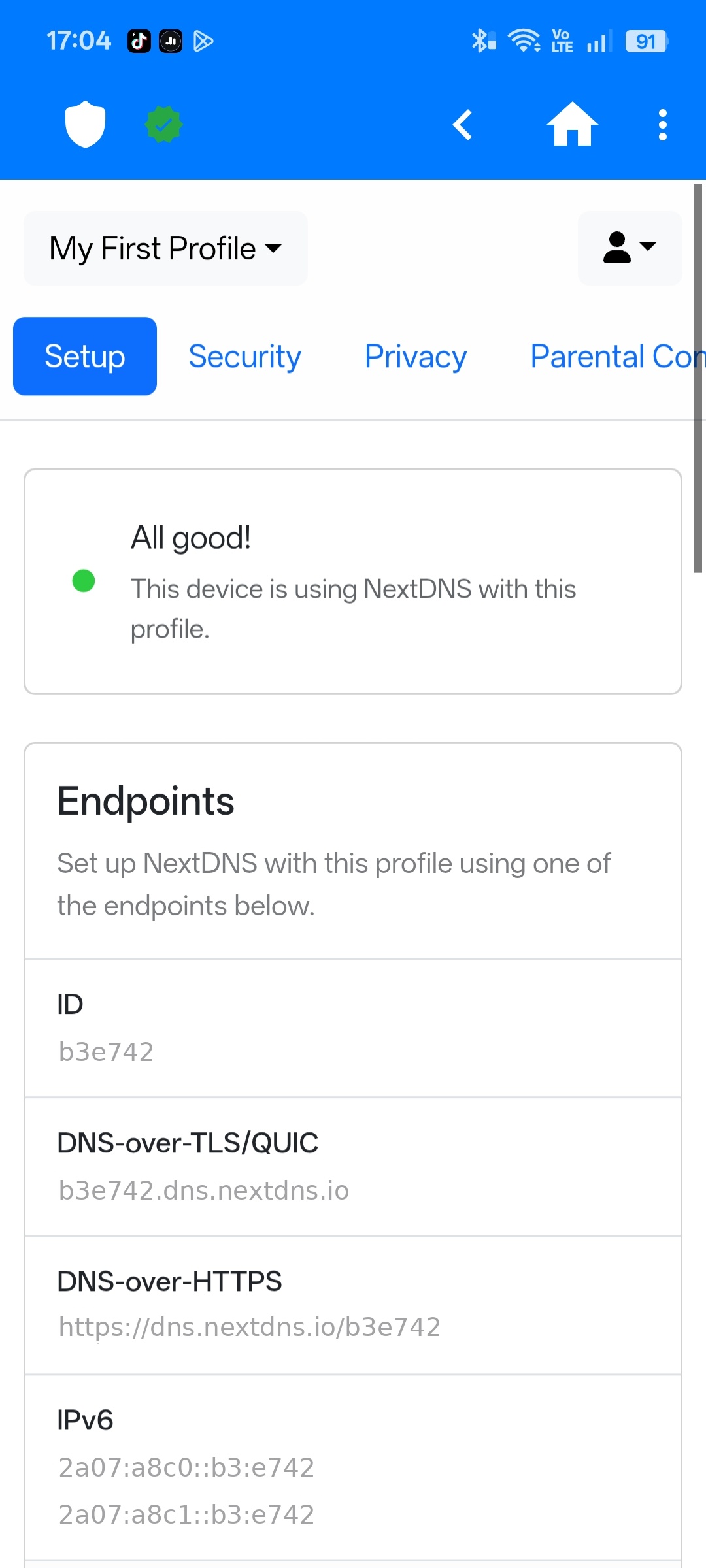Click the Setup tab

85,356
